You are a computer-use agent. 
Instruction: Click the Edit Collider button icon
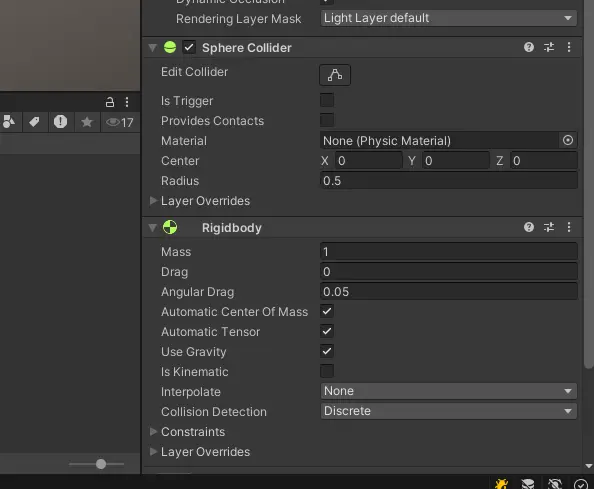click(x=335, y=75)
